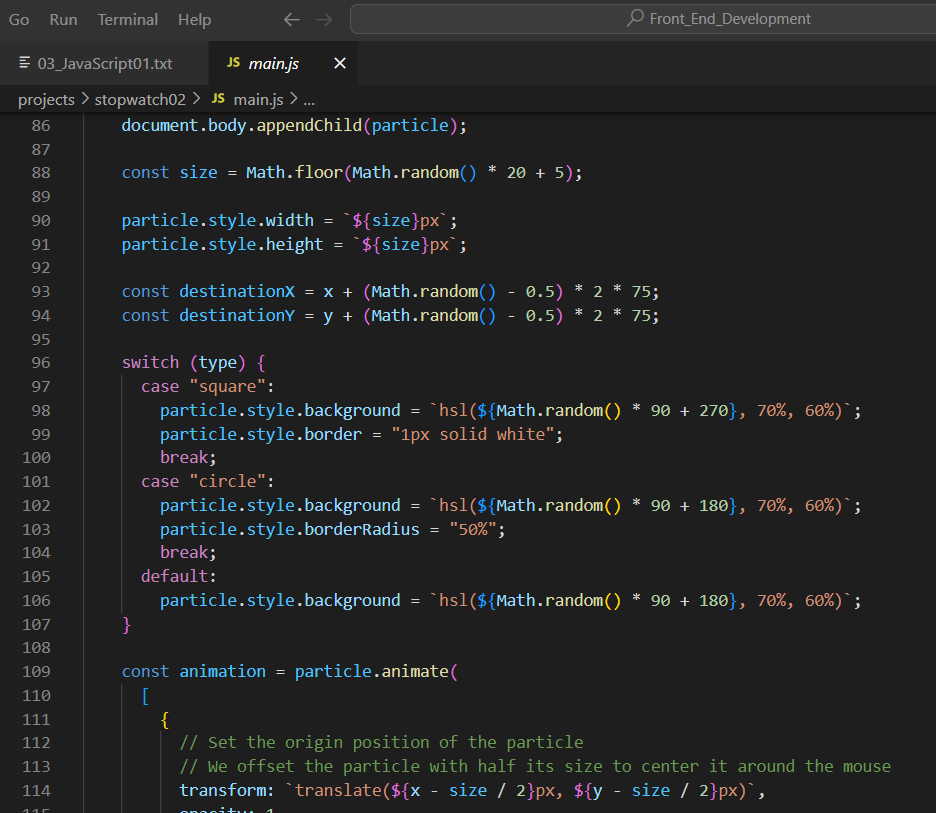Click the JS icon in the breadcrumb

click(218, 98)
